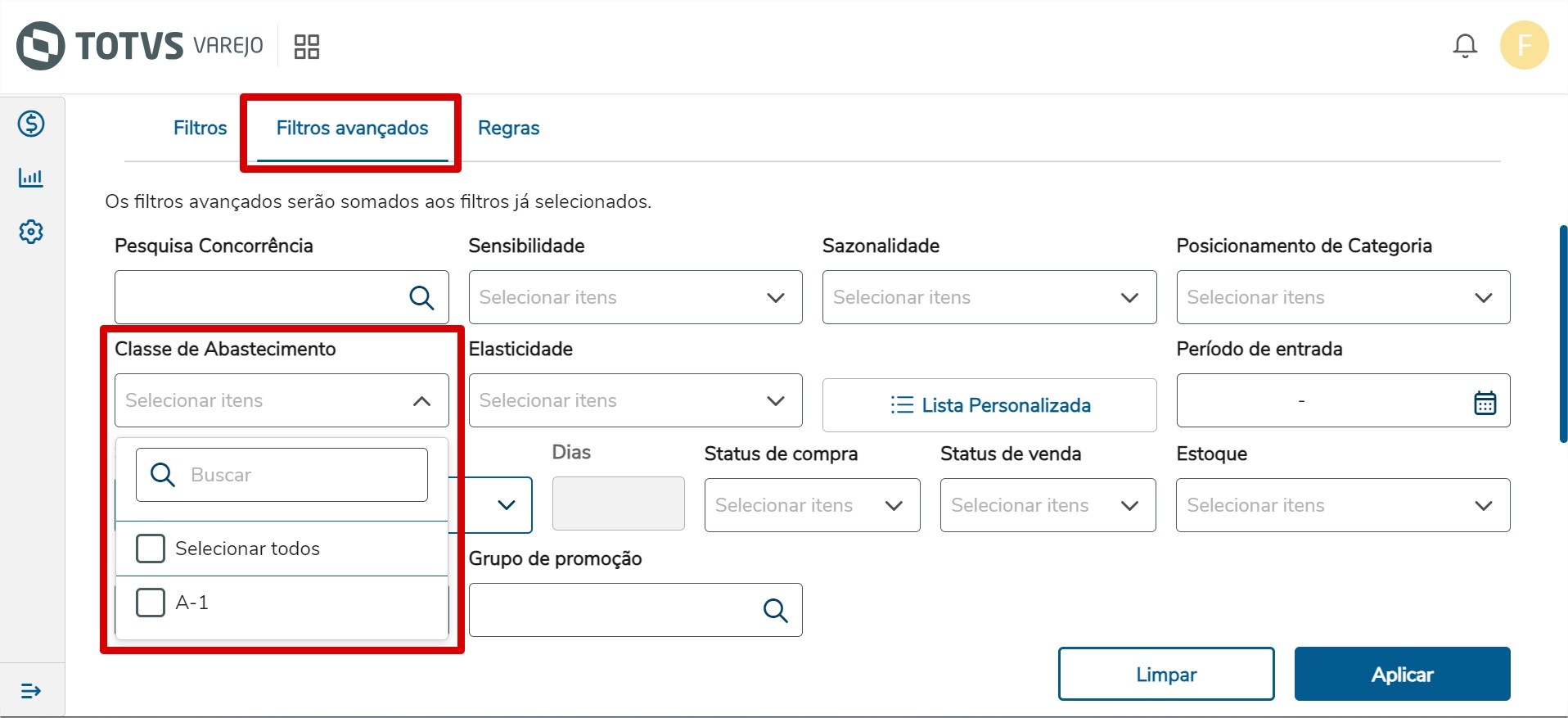Switch to the Filtros tab

200,129
